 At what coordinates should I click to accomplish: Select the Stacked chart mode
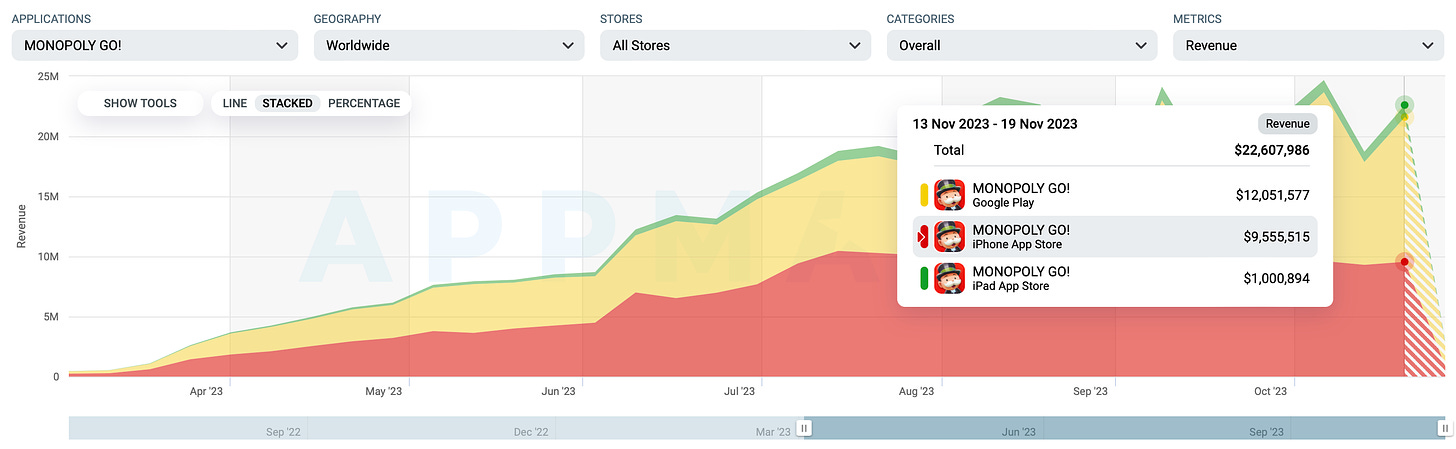(x=287, y=103)
